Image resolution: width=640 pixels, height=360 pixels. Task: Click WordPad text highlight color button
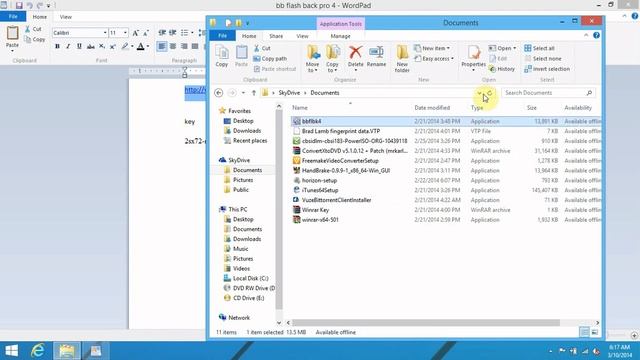point(125,47)
